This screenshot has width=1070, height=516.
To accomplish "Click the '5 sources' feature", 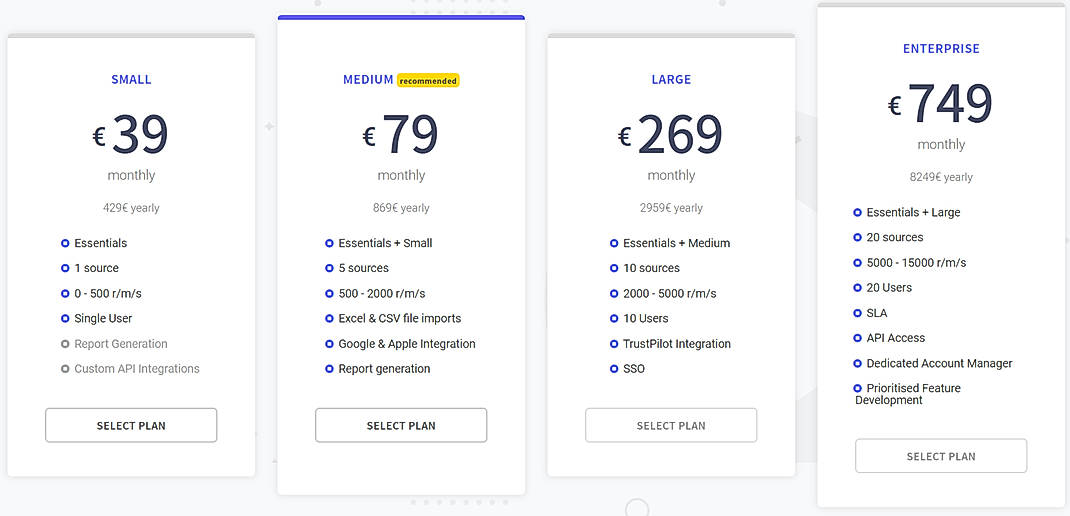I will tap(364, 268).
